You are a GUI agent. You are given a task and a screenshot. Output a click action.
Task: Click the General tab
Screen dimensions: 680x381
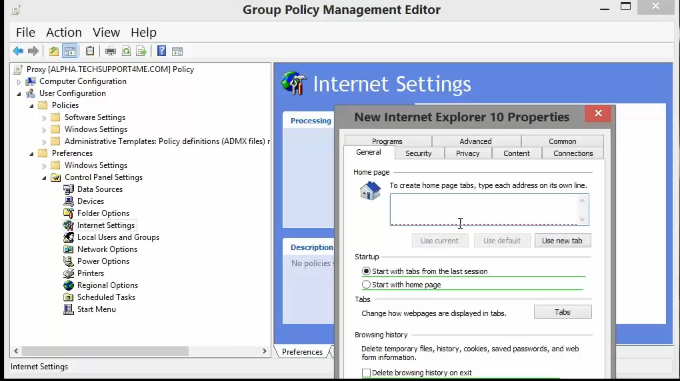point(369,153)
